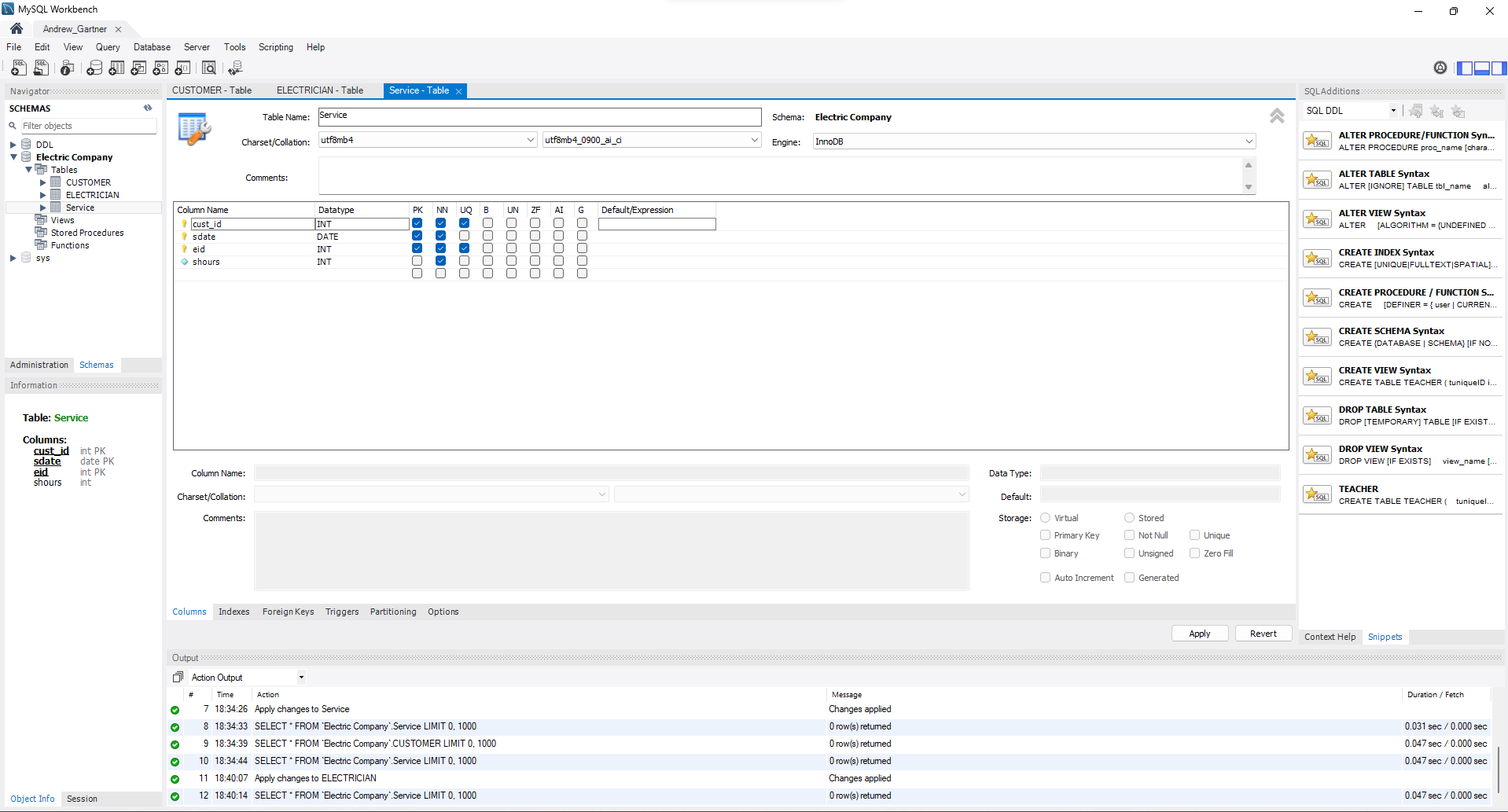Expand the DDL schema node
Screen dimensions: 1508x812
pos(13,145)
